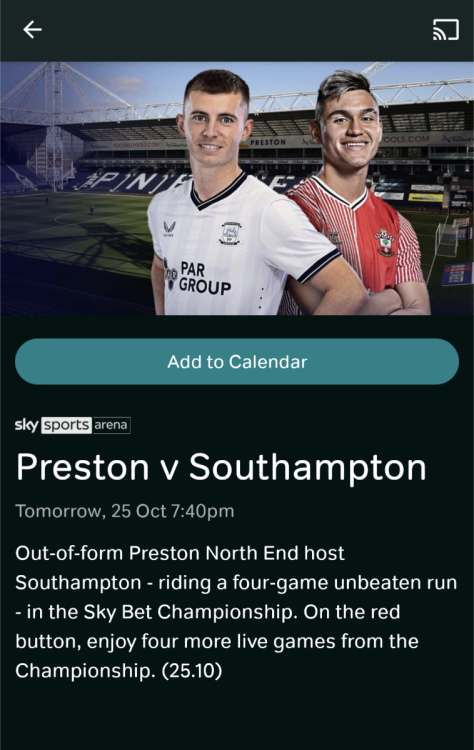Click the 'sky' wordmark in channel logo
474x750 pixels.
[x=27, y=425]
